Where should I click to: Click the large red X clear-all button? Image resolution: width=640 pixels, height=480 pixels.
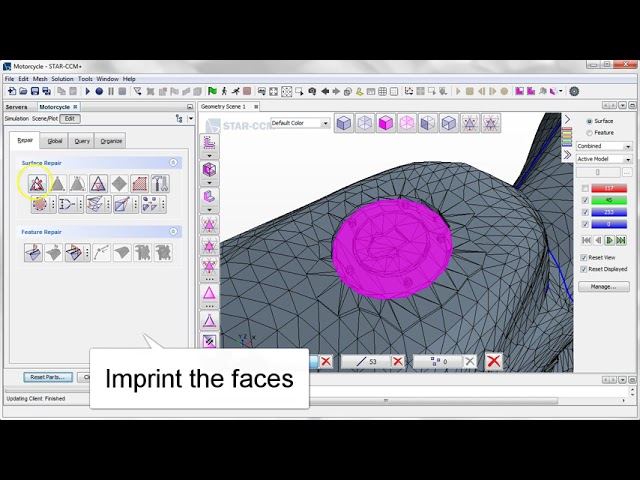click(493, 361)
